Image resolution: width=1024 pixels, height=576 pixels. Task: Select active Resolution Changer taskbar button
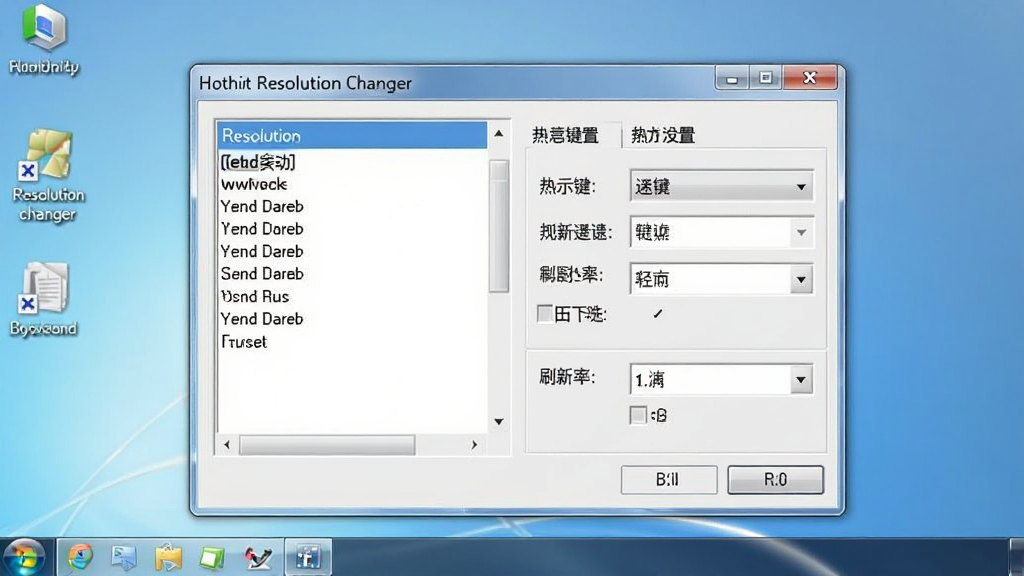coord(308,557)
